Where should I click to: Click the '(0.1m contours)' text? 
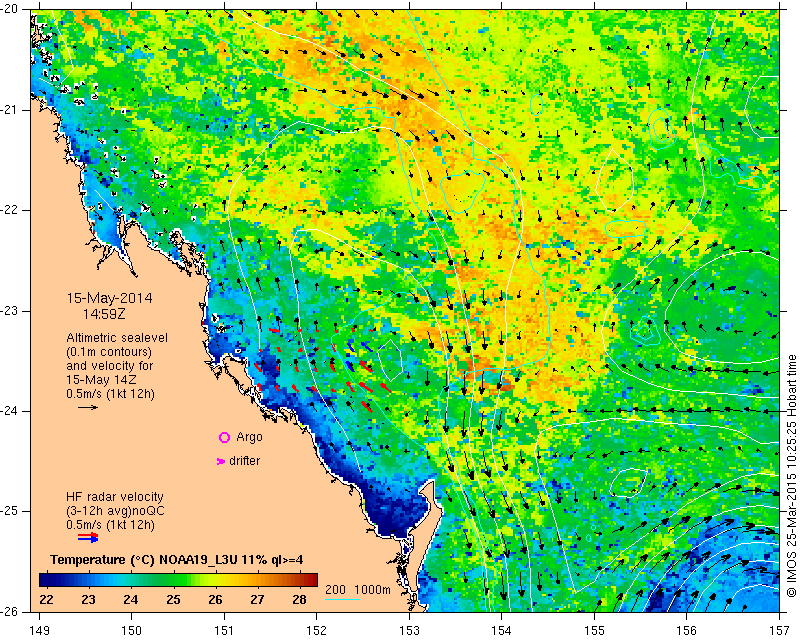pos(109,352)
